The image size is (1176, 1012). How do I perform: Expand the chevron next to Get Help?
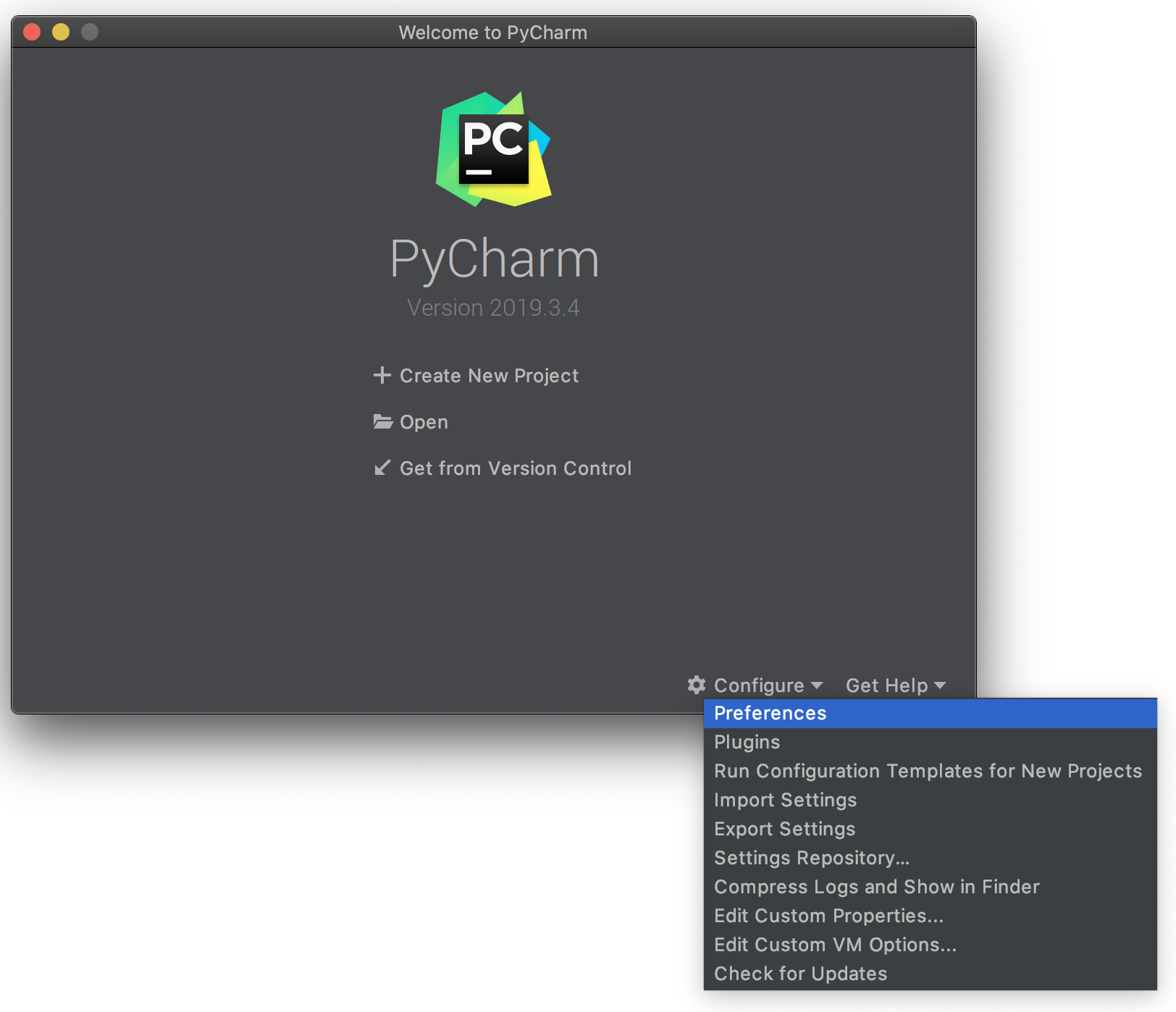click(940, 686)
